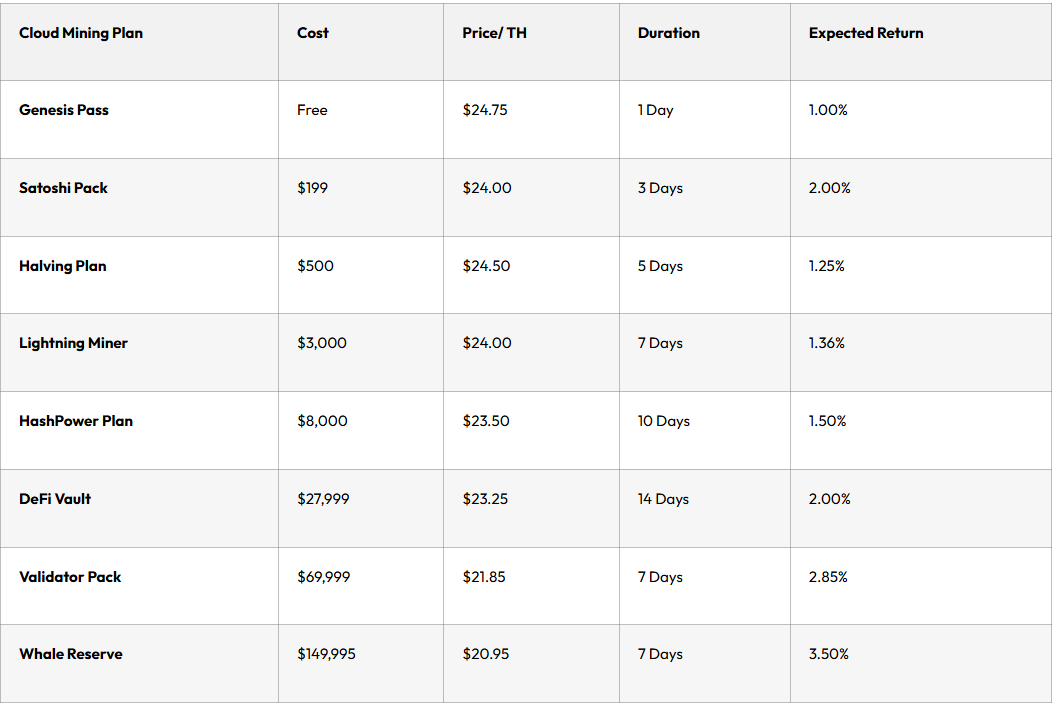The image size is (1054, 705).
Task: Click the Whale Reserve plan name
Action: tap(71, 654)
